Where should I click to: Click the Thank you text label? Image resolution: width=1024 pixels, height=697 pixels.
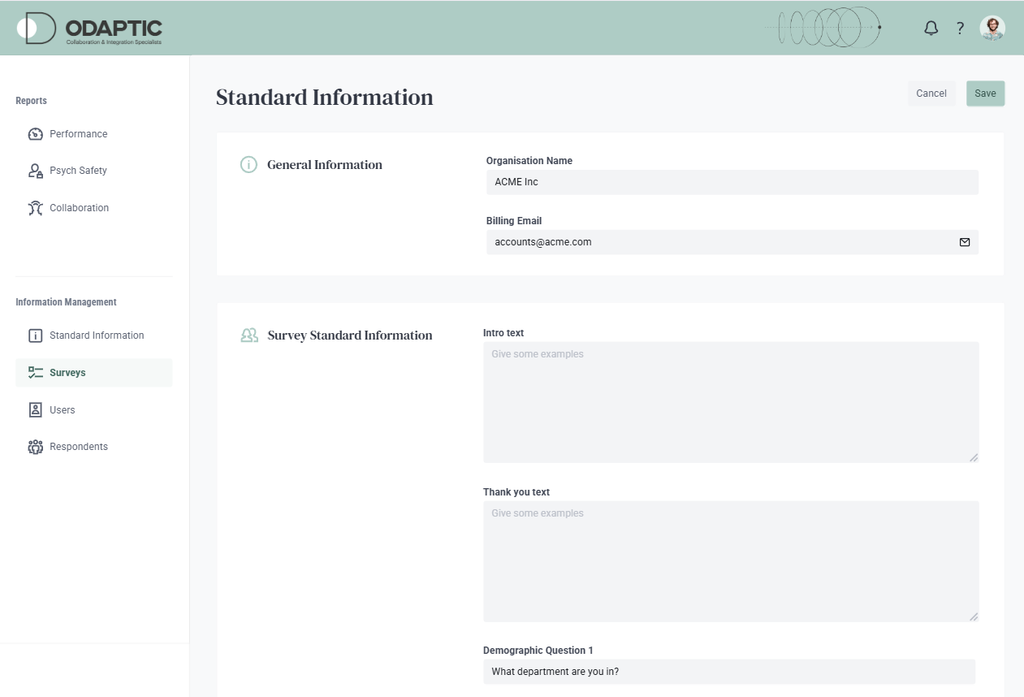point(517,492)
